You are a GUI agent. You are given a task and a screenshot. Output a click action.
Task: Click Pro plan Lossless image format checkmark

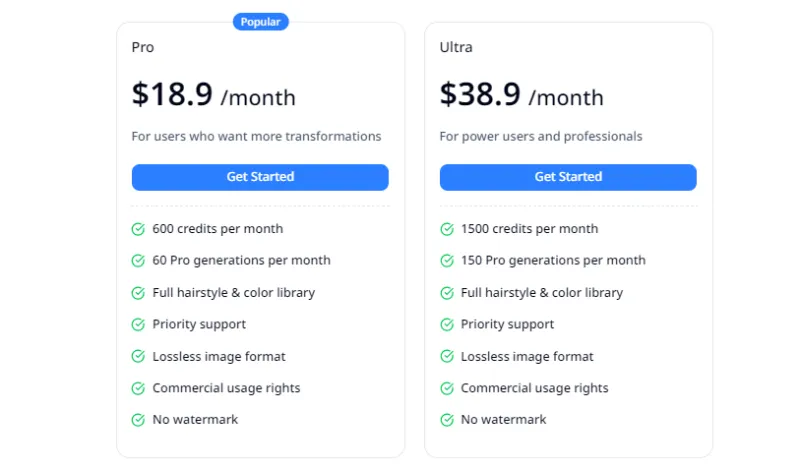[x=139, y=357]
